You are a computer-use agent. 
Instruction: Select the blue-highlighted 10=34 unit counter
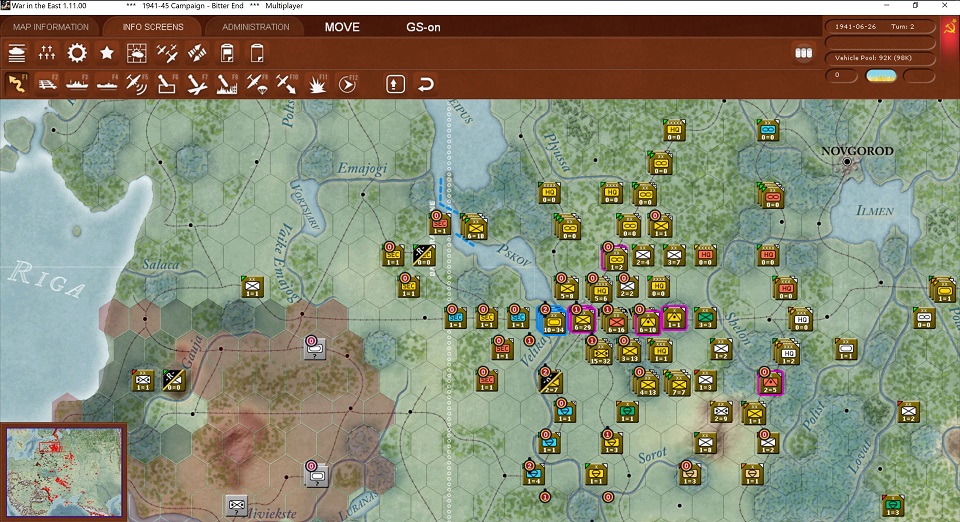[553, 320]
